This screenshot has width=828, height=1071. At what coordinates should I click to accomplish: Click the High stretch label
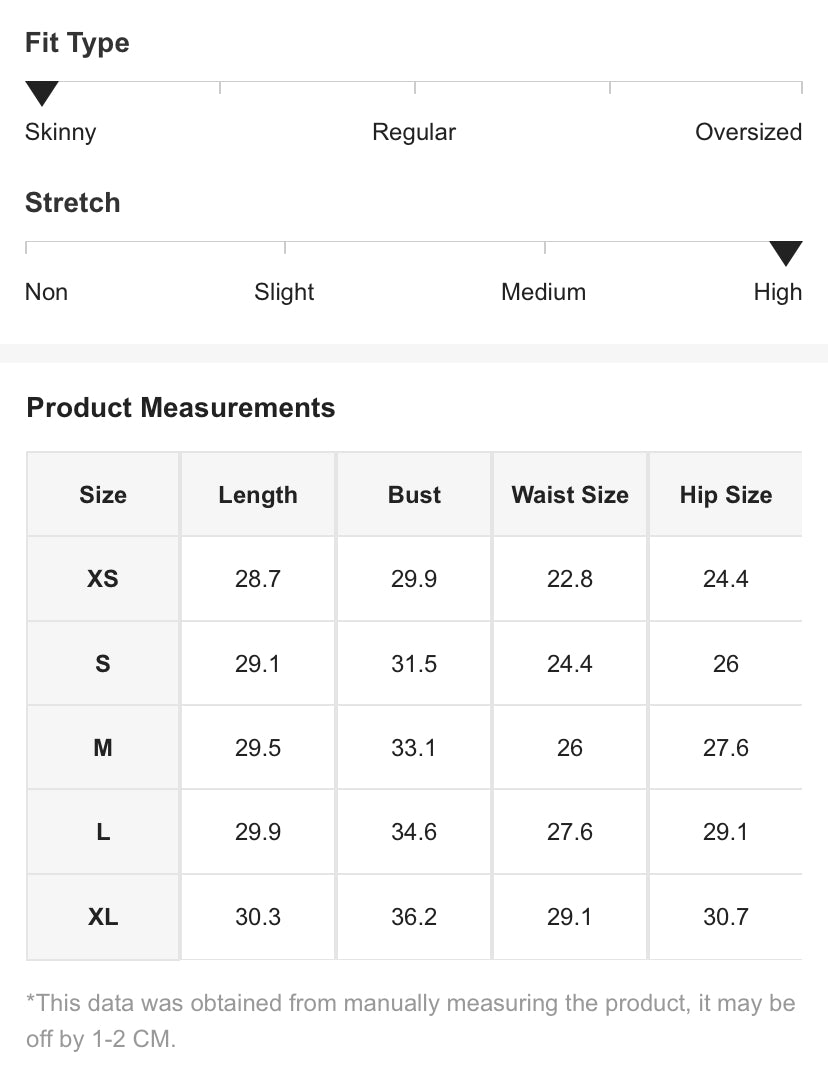point(777,292)
